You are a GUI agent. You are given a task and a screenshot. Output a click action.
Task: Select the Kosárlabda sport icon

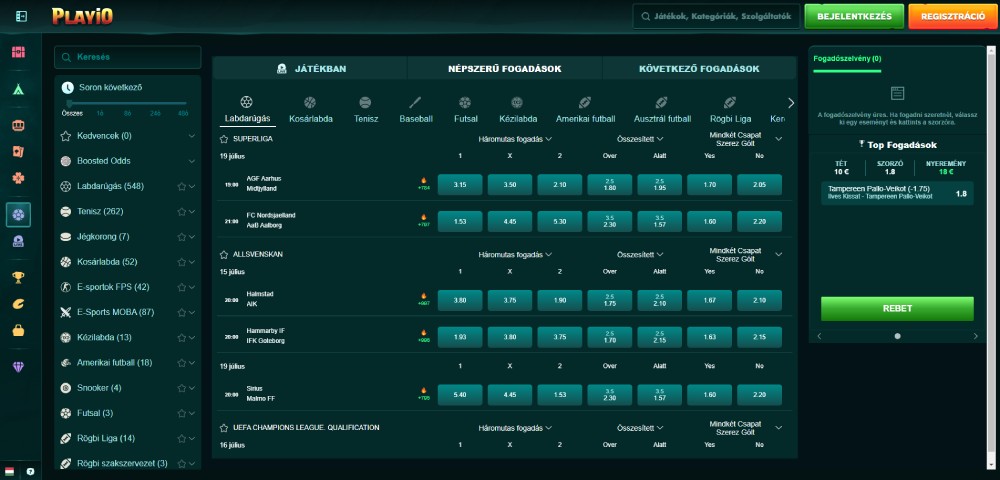[310, 109]
